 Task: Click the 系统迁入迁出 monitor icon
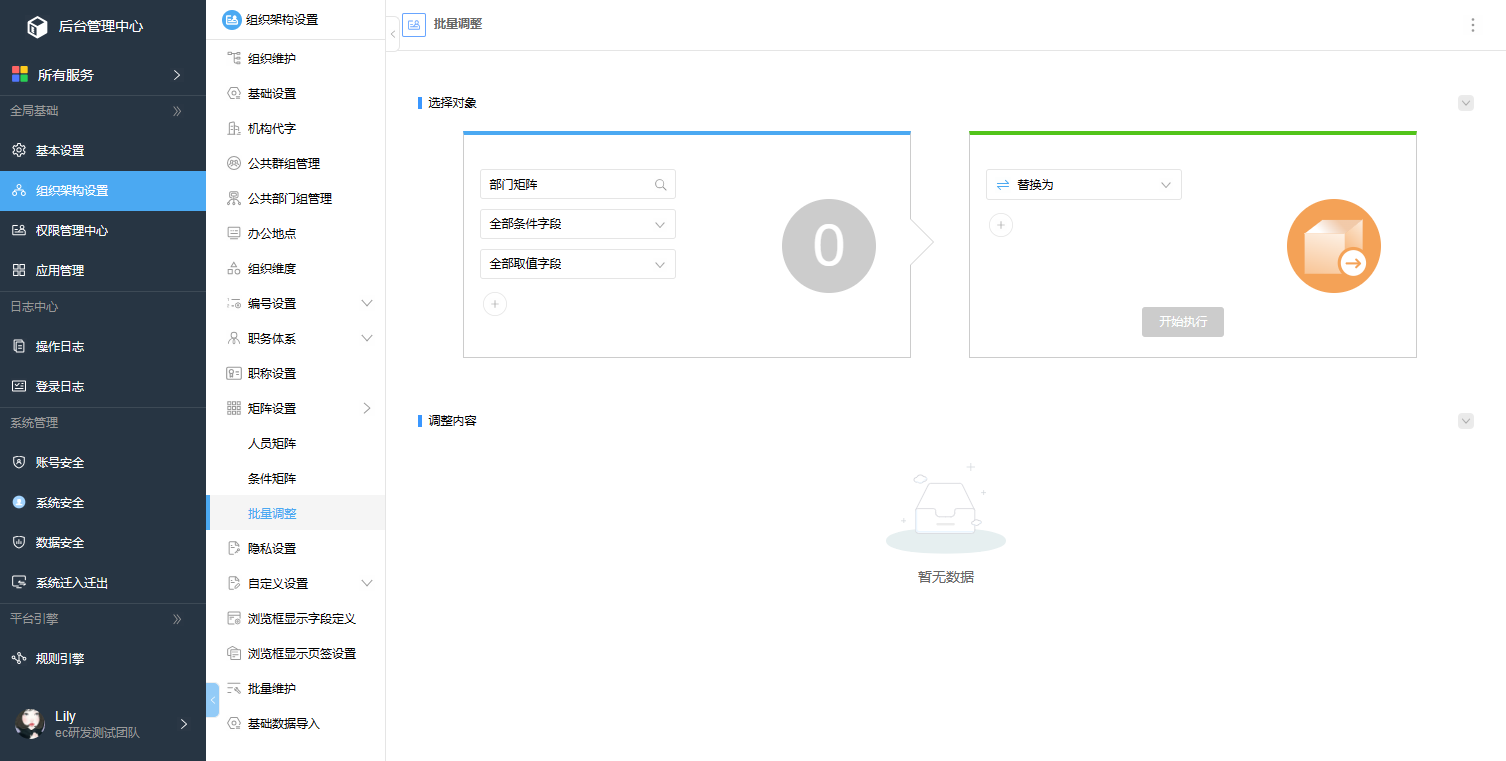[19, 583]
